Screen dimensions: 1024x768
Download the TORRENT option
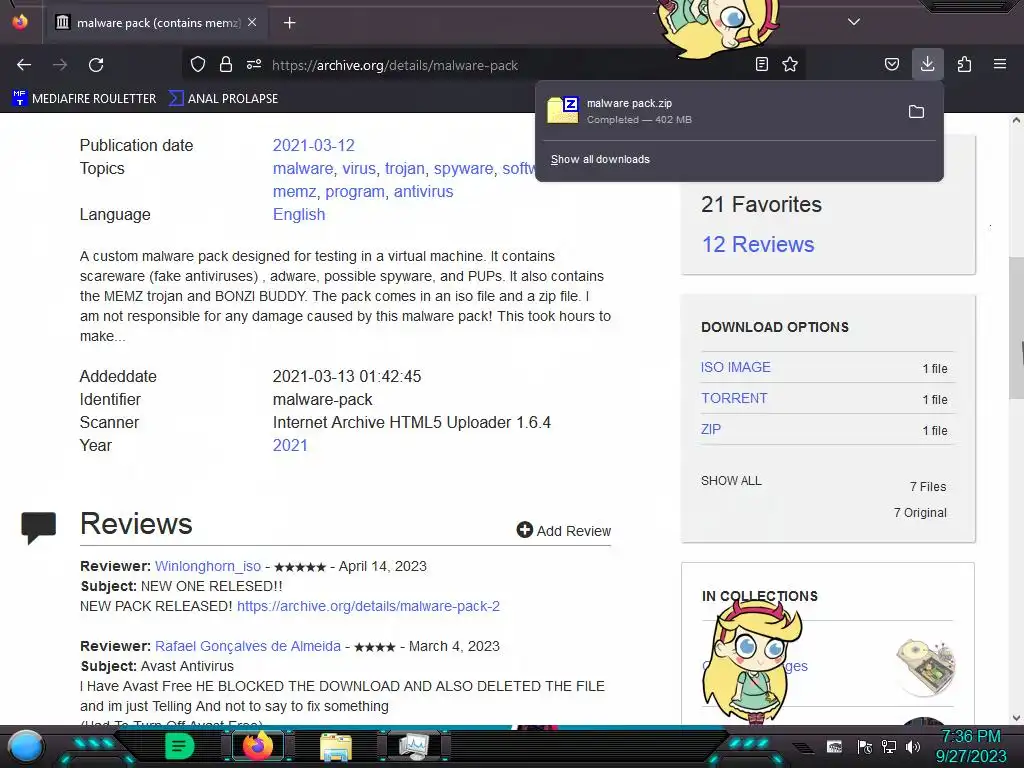(x=734, y=398)
